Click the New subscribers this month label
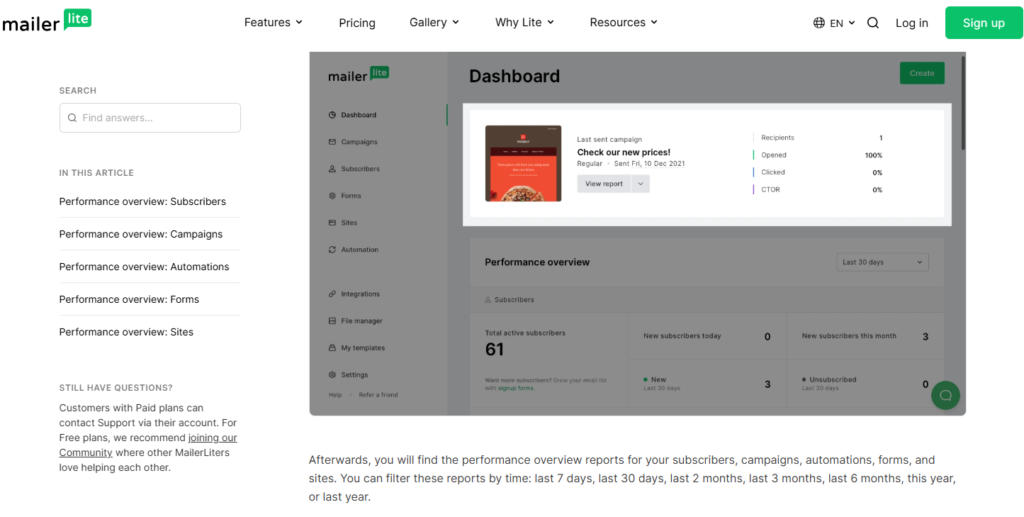 849,336
